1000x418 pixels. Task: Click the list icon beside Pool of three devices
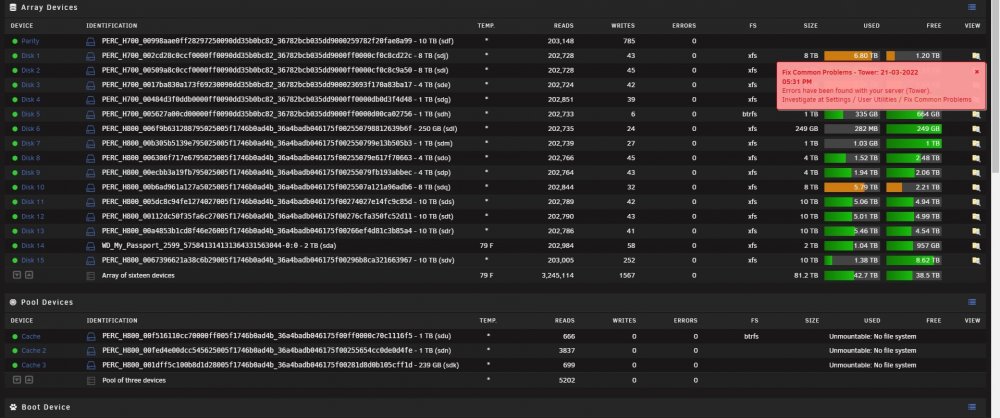click(91, 380)
